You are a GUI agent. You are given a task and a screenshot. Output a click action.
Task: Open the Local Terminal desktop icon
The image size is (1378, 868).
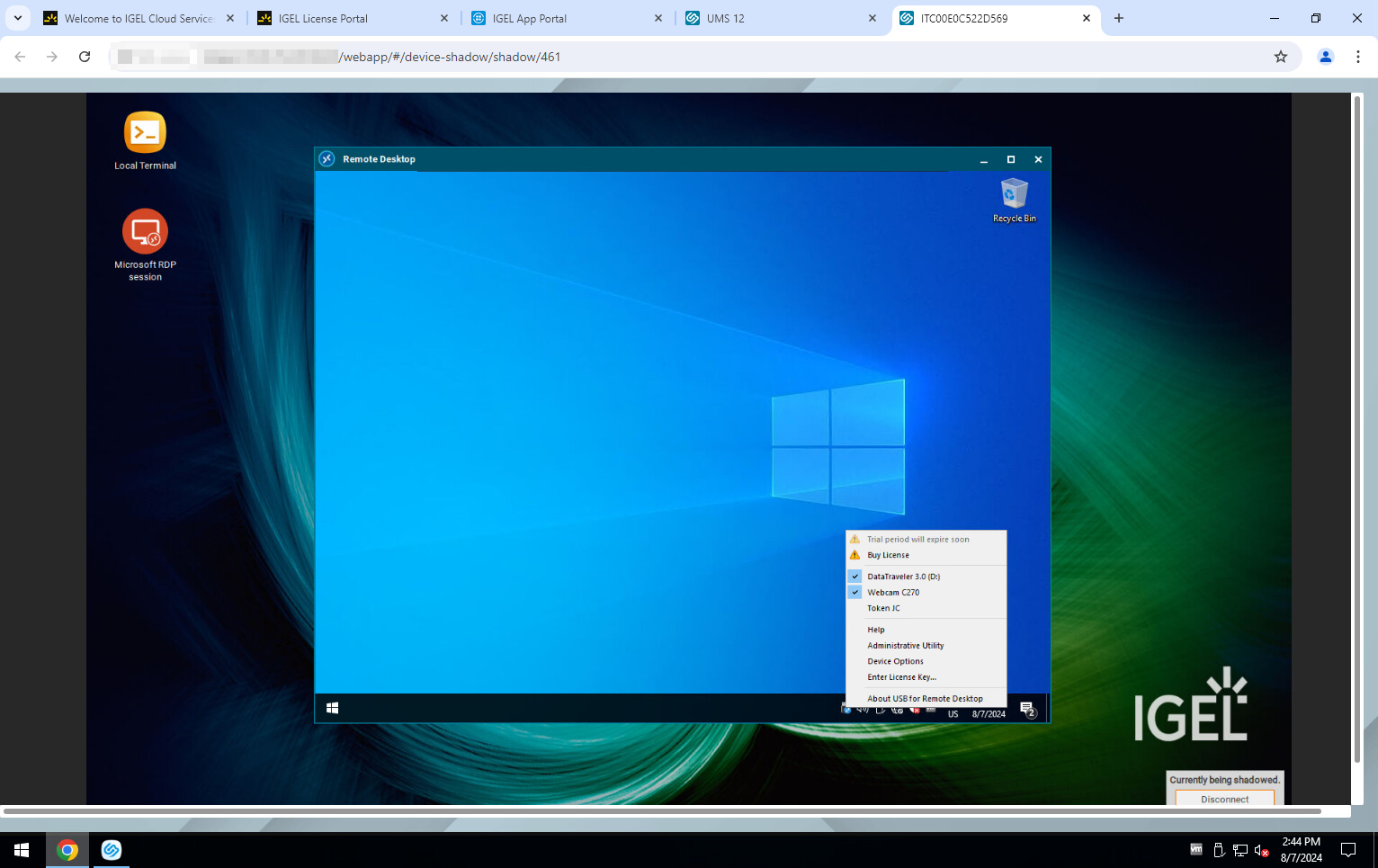145,134
